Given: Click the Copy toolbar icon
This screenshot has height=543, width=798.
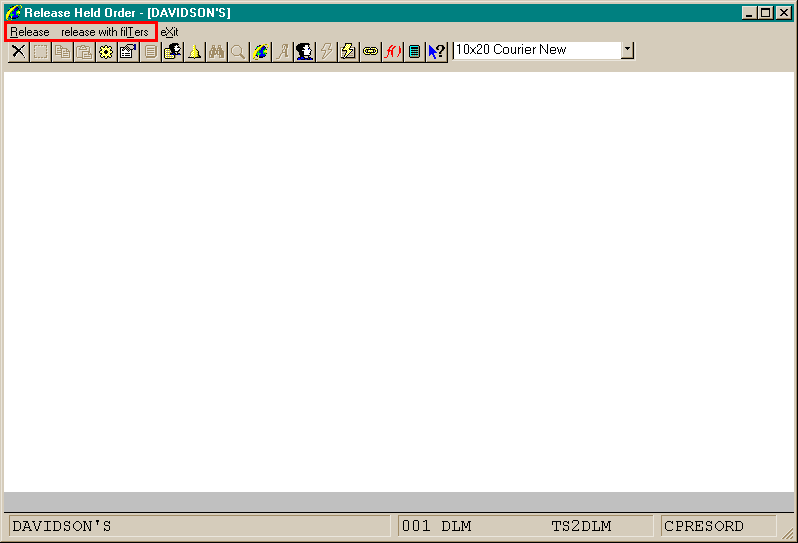Looking at the screenshot, I should tap(63, 51).
